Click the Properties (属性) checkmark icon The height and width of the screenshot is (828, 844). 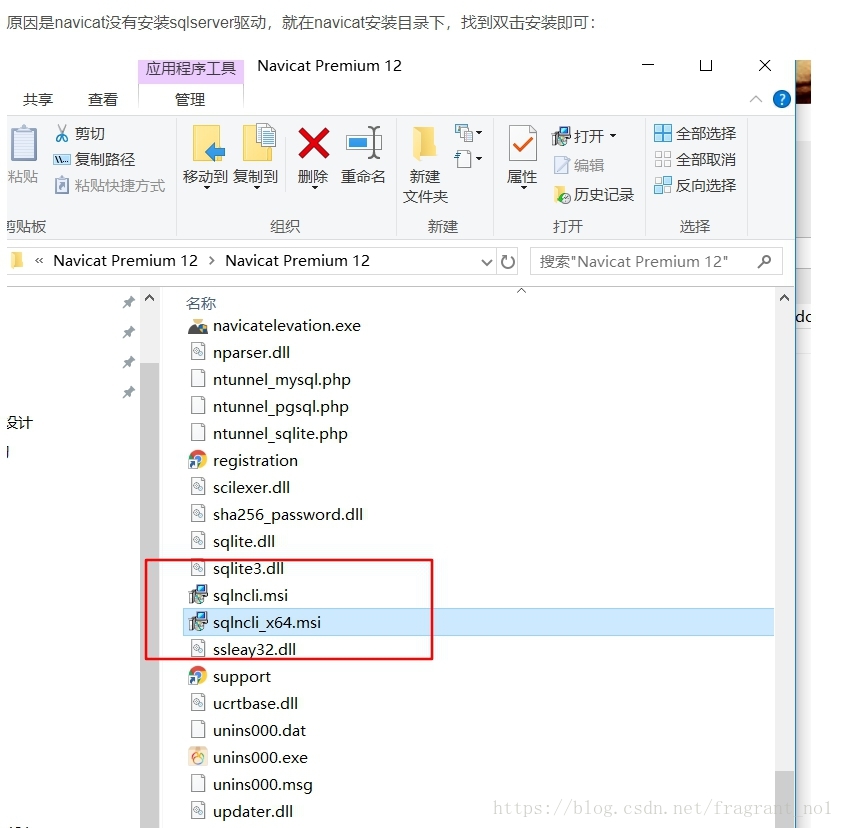(x=522, y=143)
